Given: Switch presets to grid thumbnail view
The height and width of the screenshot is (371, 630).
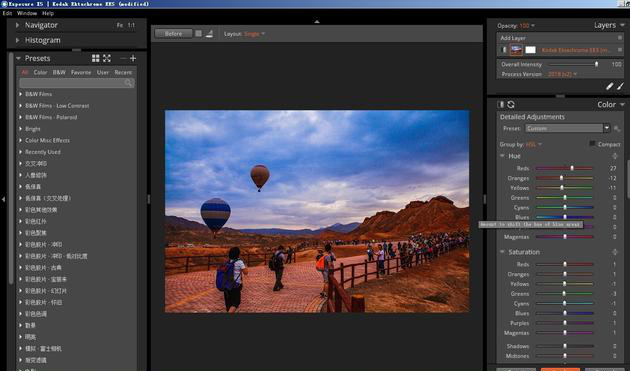Looking at the screenshot, I should (96, 58).
